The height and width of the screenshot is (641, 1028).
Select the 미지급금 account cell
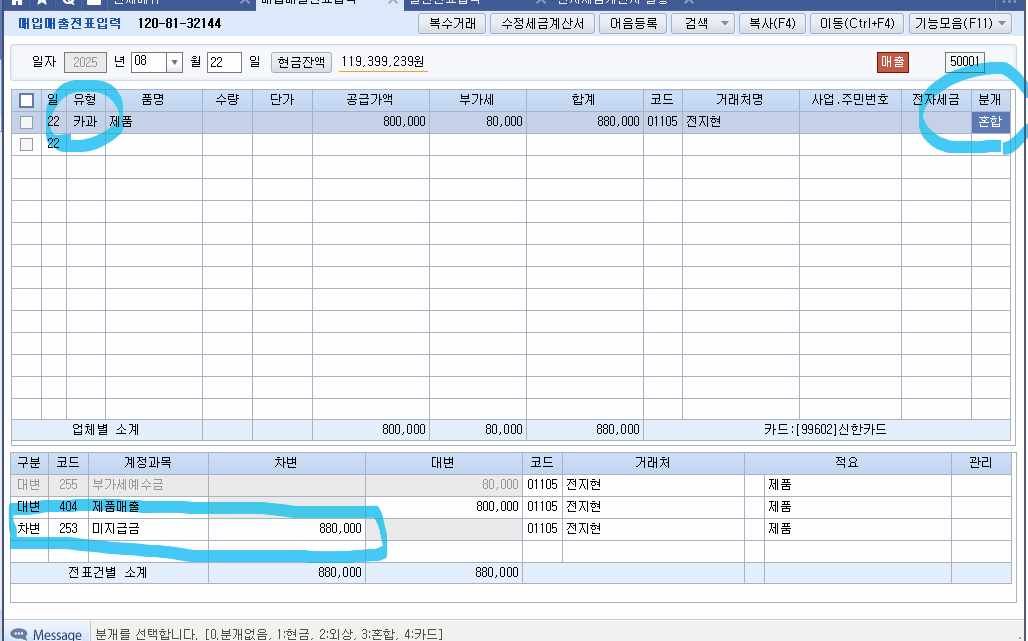click(x=148, y=529)
